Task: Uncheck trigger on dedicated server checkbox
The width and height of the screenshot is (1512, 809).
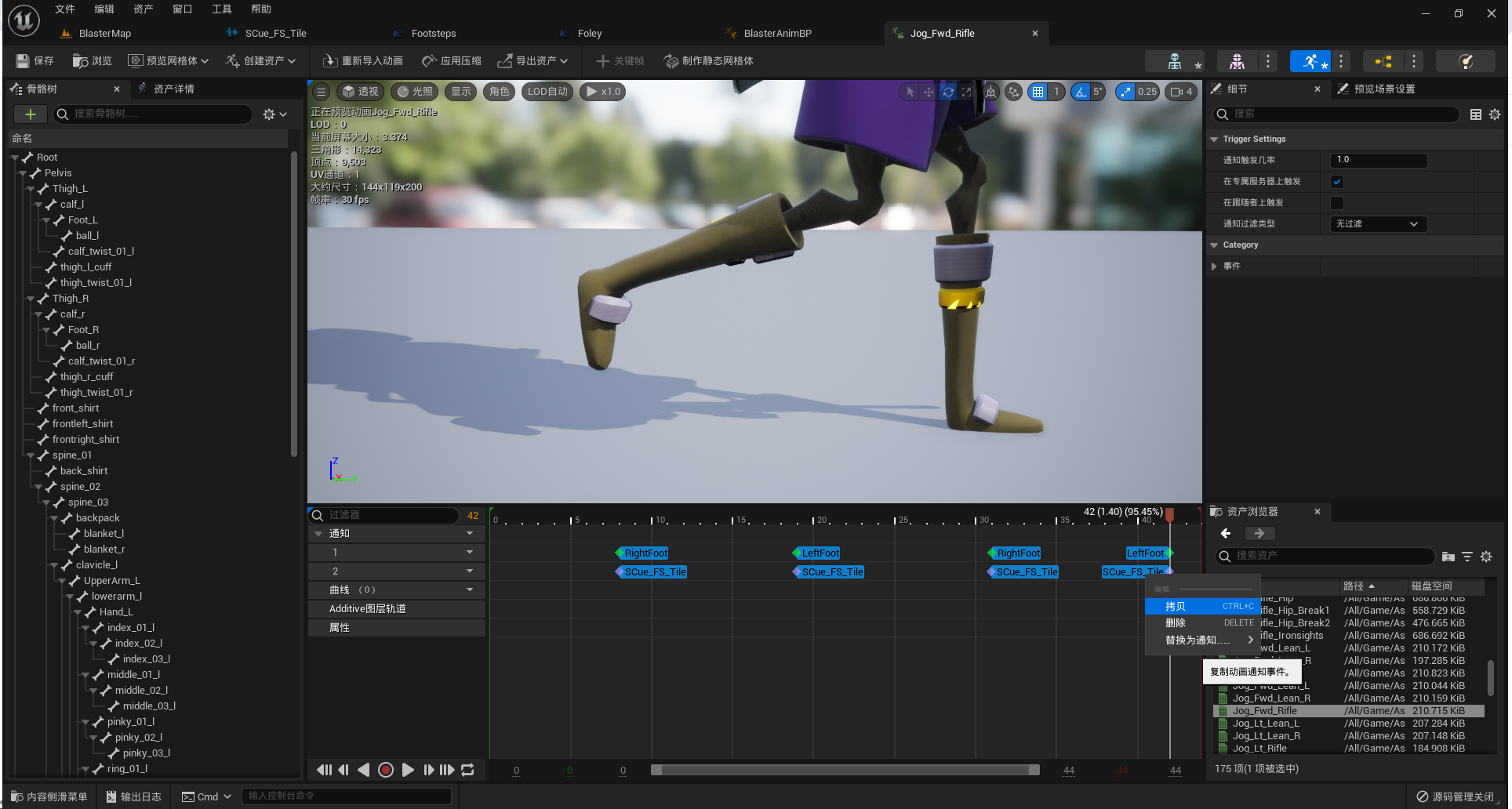Action: click(1337, 182)
